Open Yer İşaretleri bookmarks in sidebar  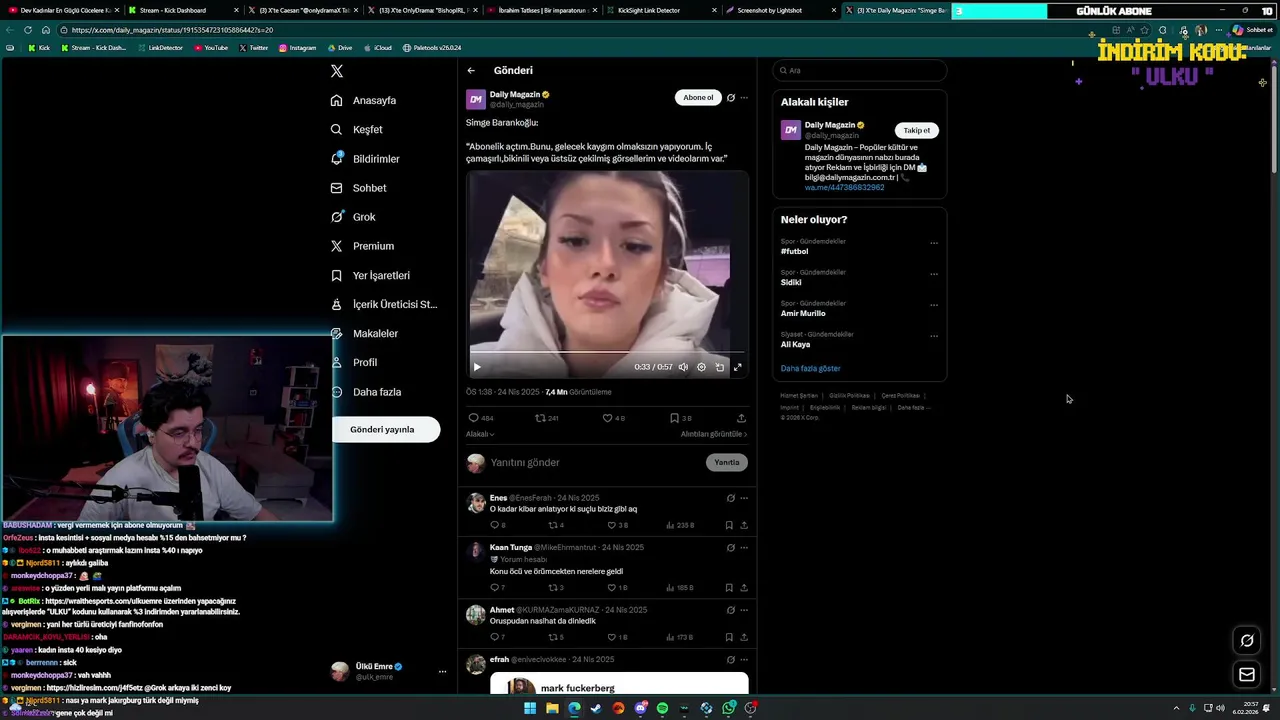tap(370, 275)
